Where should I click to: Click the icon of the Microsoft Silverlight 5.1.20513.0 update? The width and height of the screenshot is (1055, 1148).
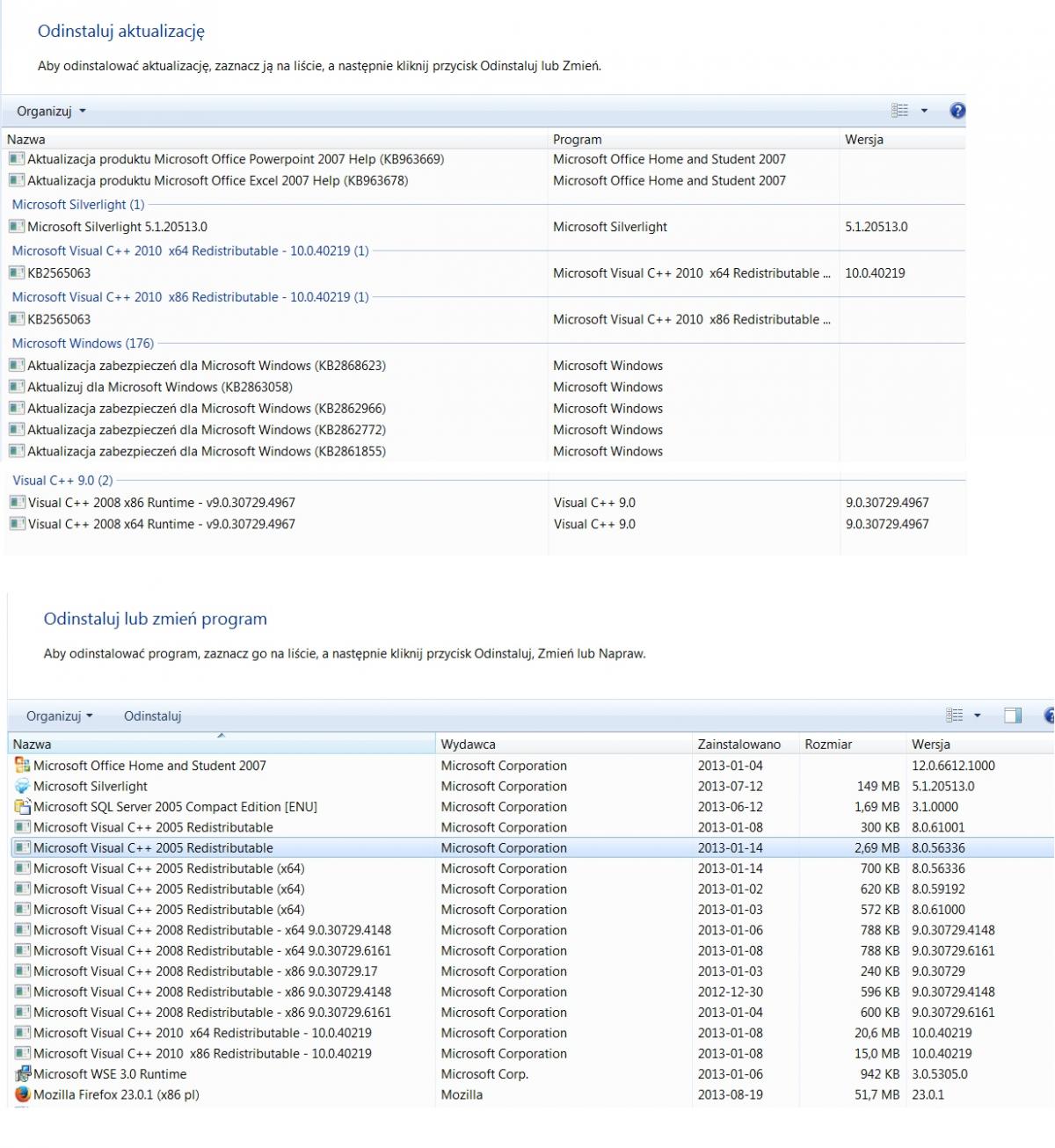(17, 227)
